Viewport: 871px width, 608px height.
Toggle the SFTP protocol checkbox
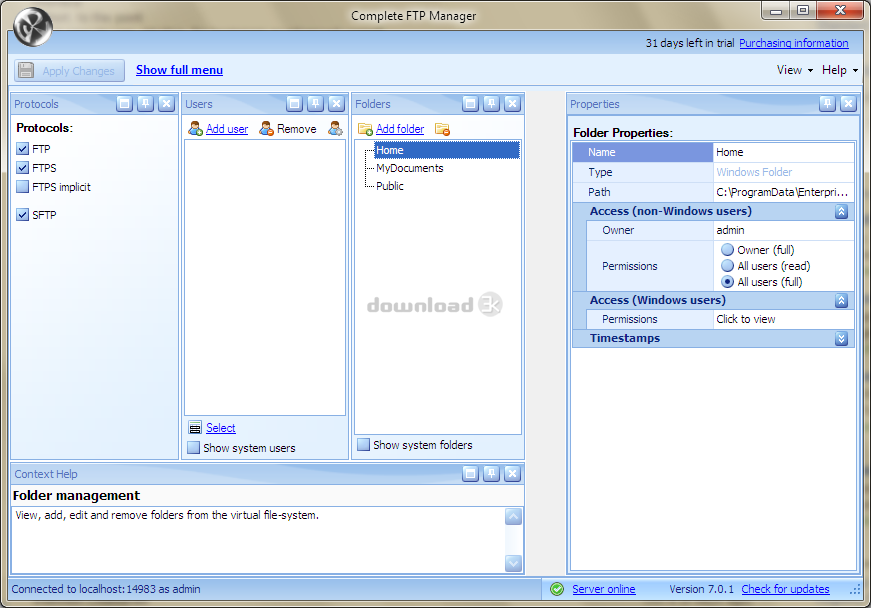click(22, 215)
